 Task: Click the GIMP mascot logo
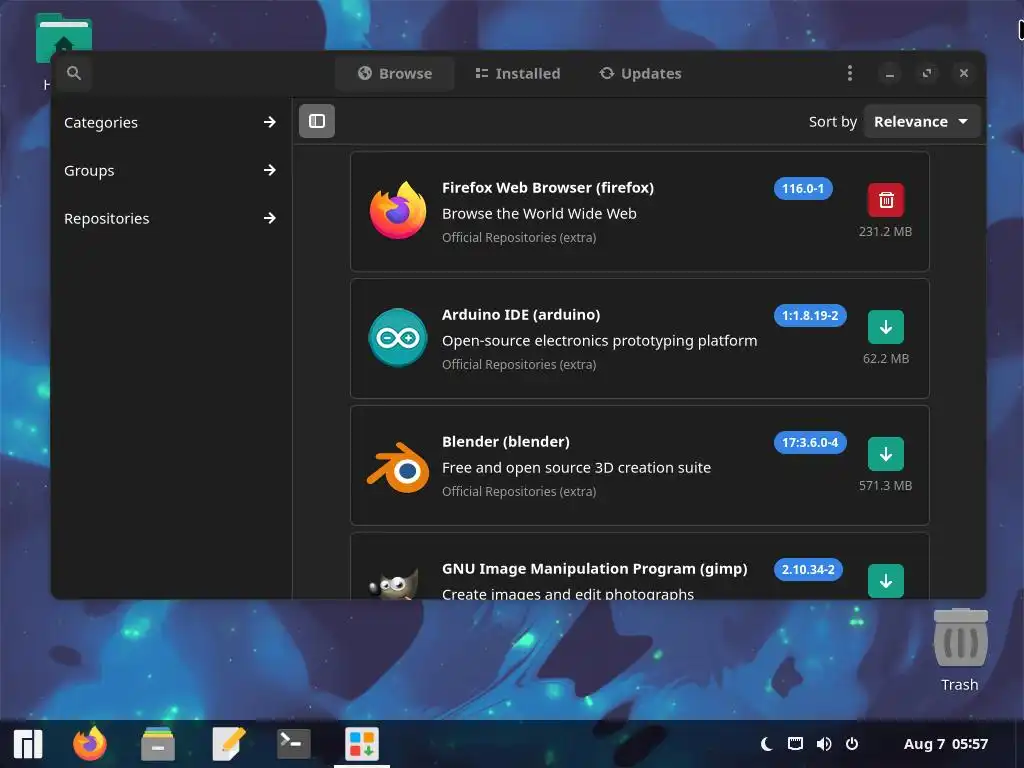pos(394,583)
